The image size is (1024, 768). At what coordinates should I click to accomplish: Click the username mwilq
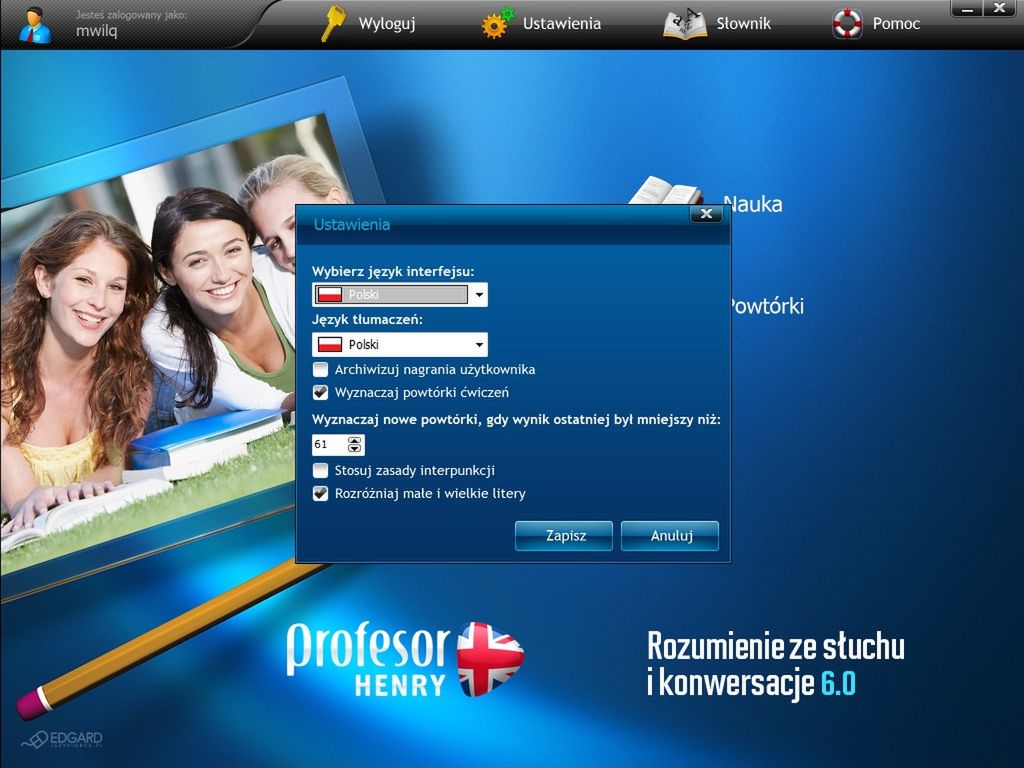point(97,31)
